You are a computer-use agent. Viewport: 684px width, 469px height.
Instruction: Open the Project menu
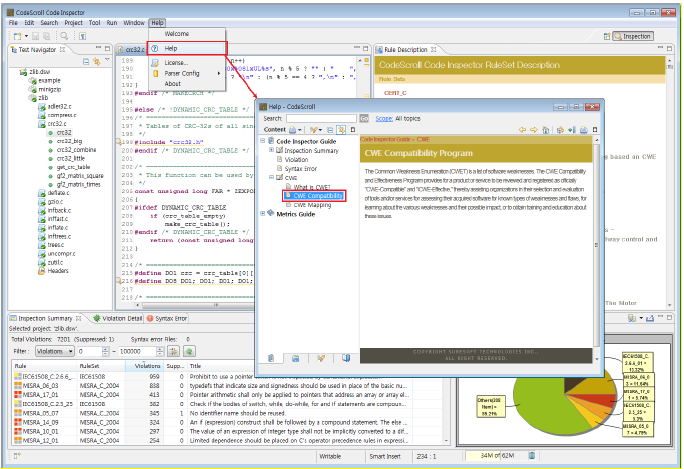(73, 23)
